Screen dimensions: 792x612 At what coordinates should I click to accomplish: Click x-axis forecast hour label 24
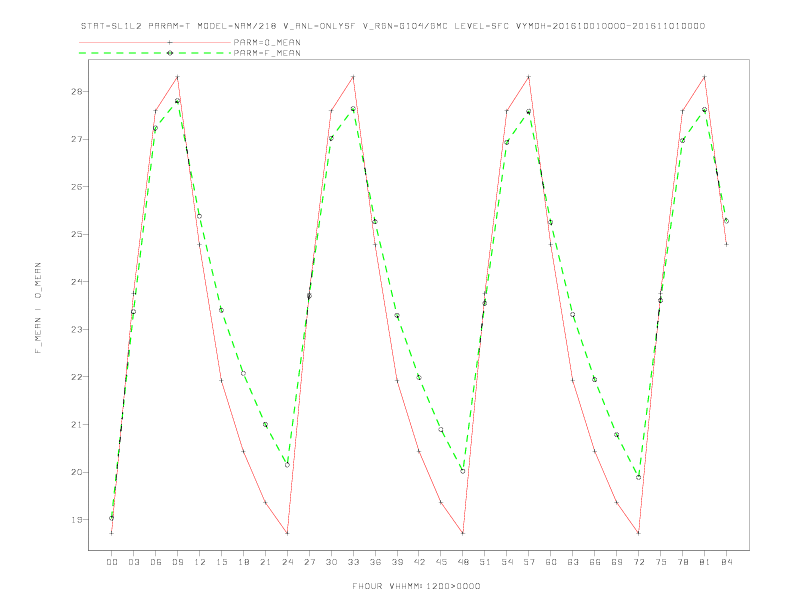click(x=287, y=562)
